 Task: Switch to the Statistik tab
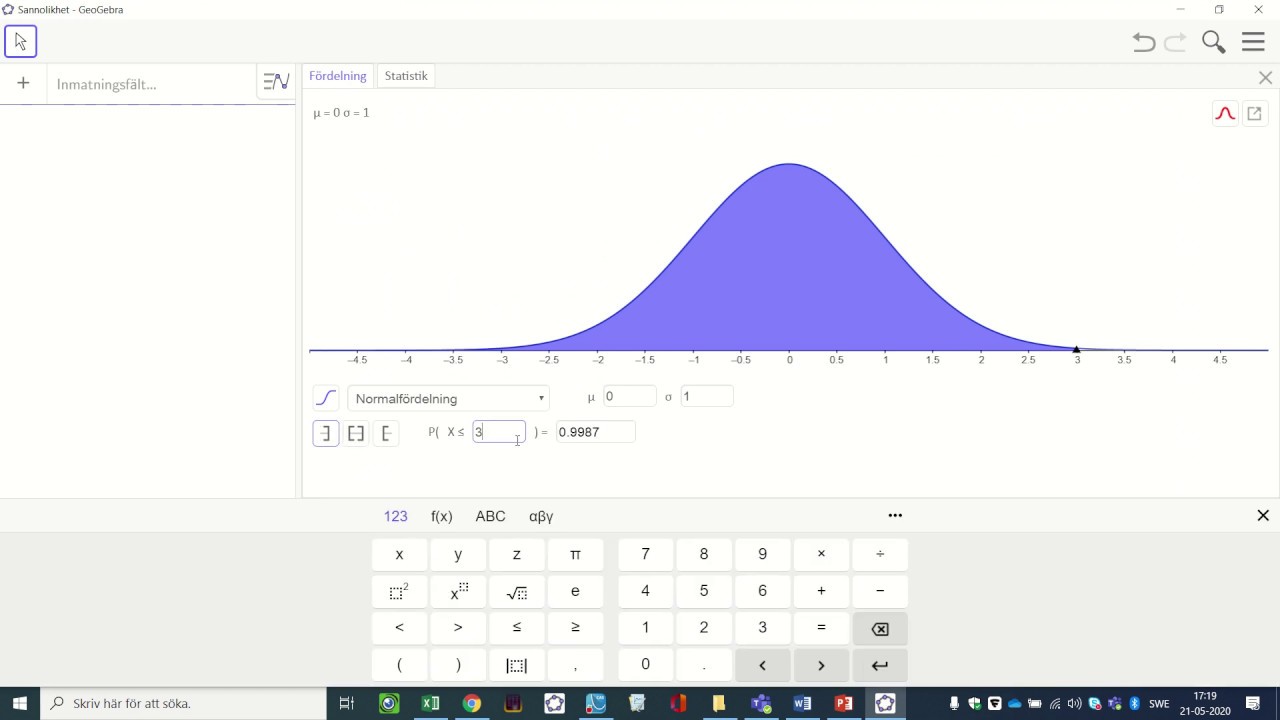pos(406,76)
